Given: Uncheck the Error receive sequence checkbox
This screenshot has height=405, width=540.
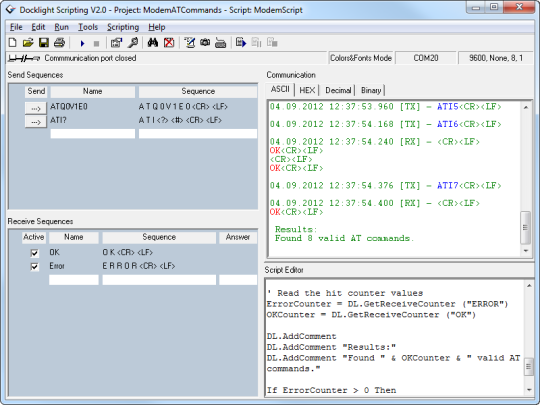Looking at the screenshot, I should 34,267.
